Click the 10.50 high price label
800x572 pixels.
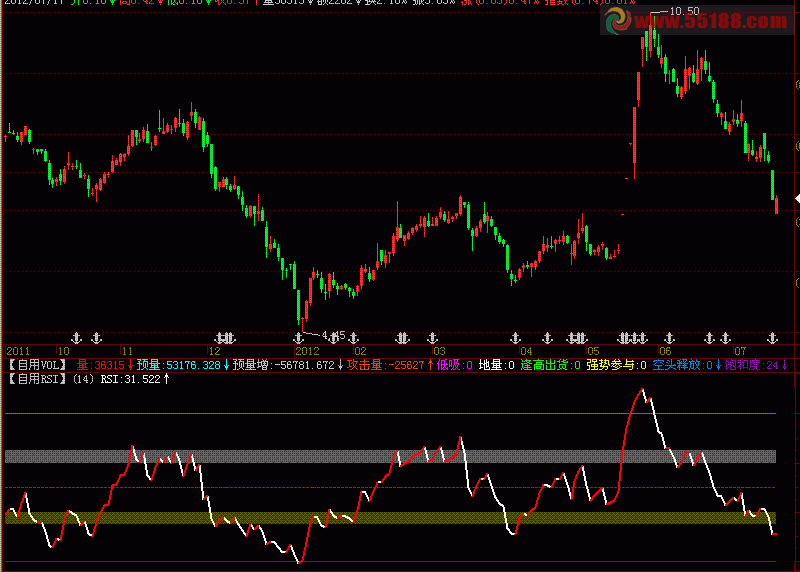click(x=685, y=11)
